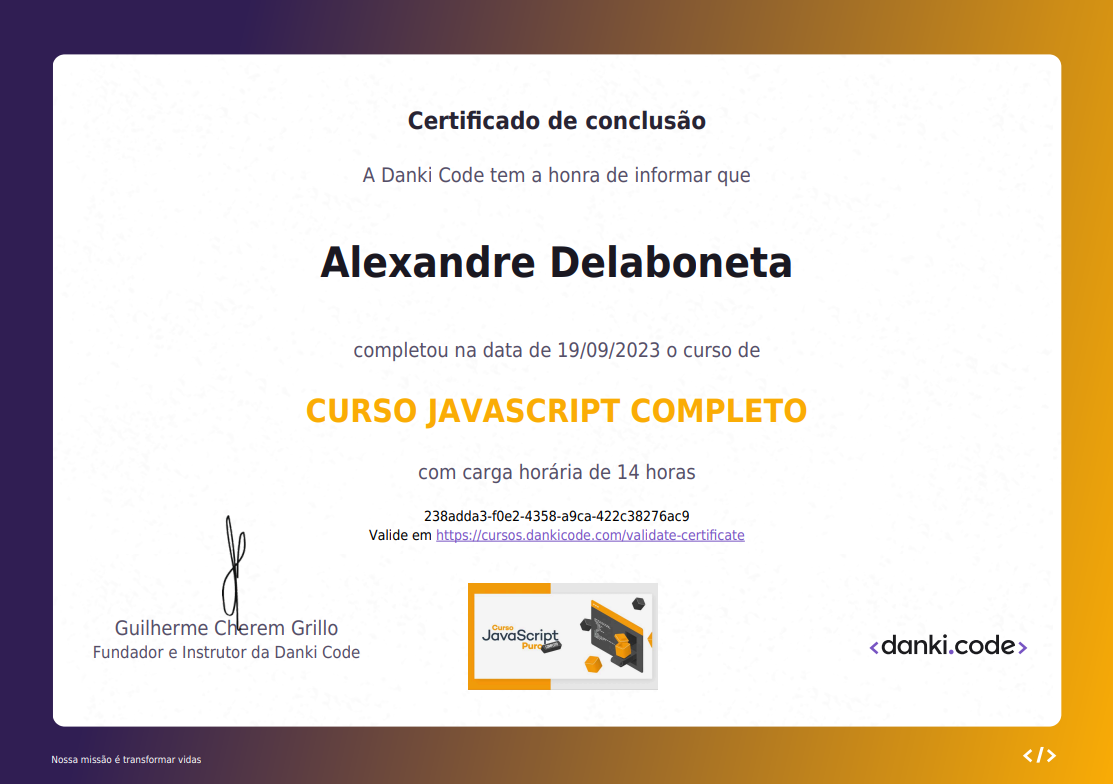
Task: Click A Danki Code tem a honra text
Action: [x=556, y=175]
